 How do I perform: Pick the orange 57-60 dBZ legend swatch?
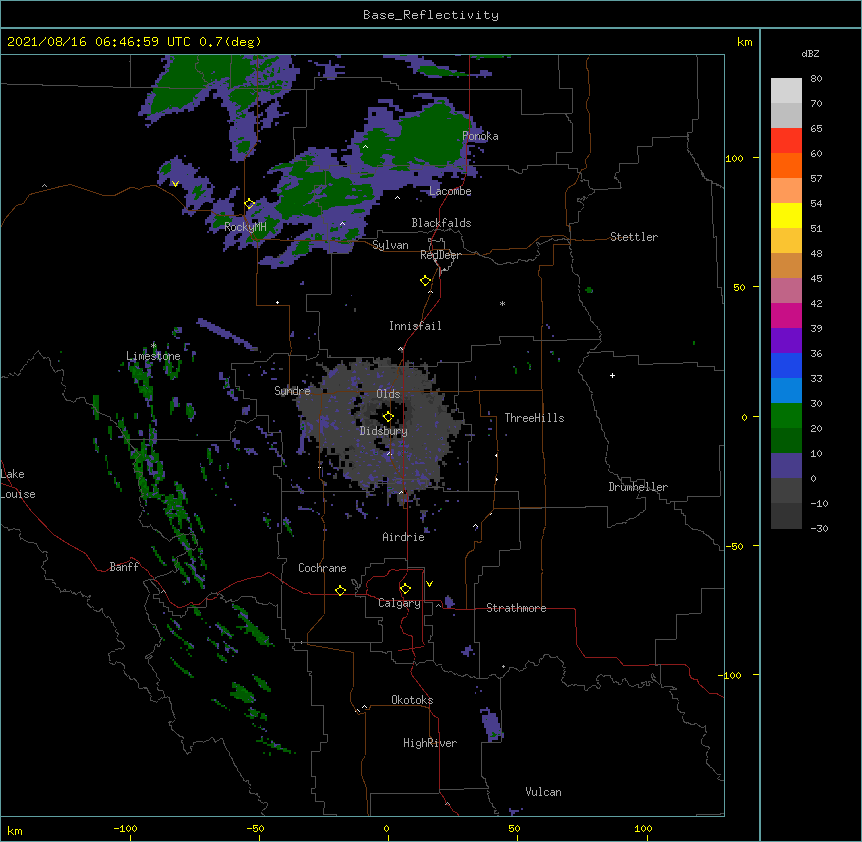point(786,166)
